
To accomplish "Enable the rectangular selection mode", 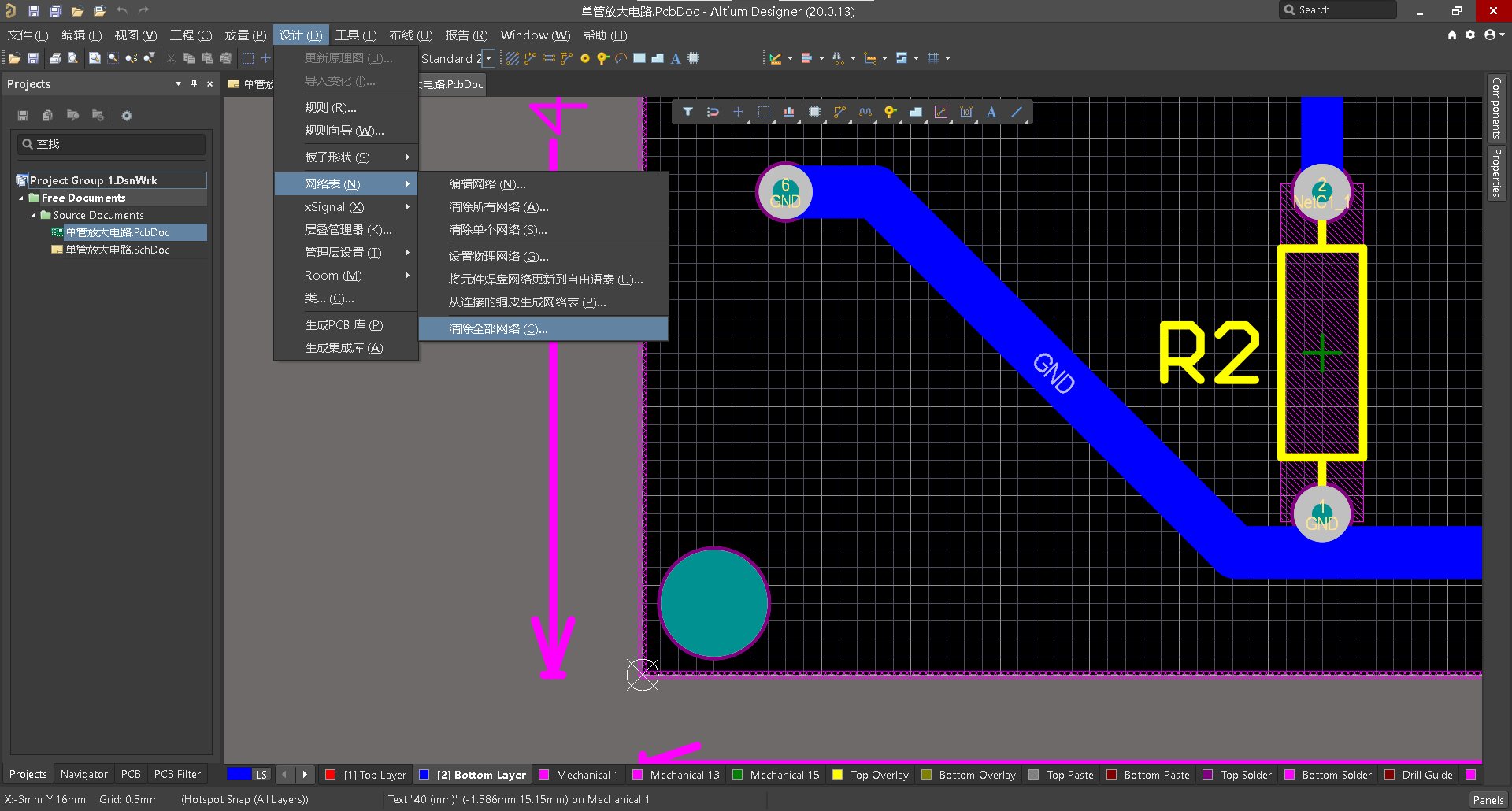I will pos(763,112).
